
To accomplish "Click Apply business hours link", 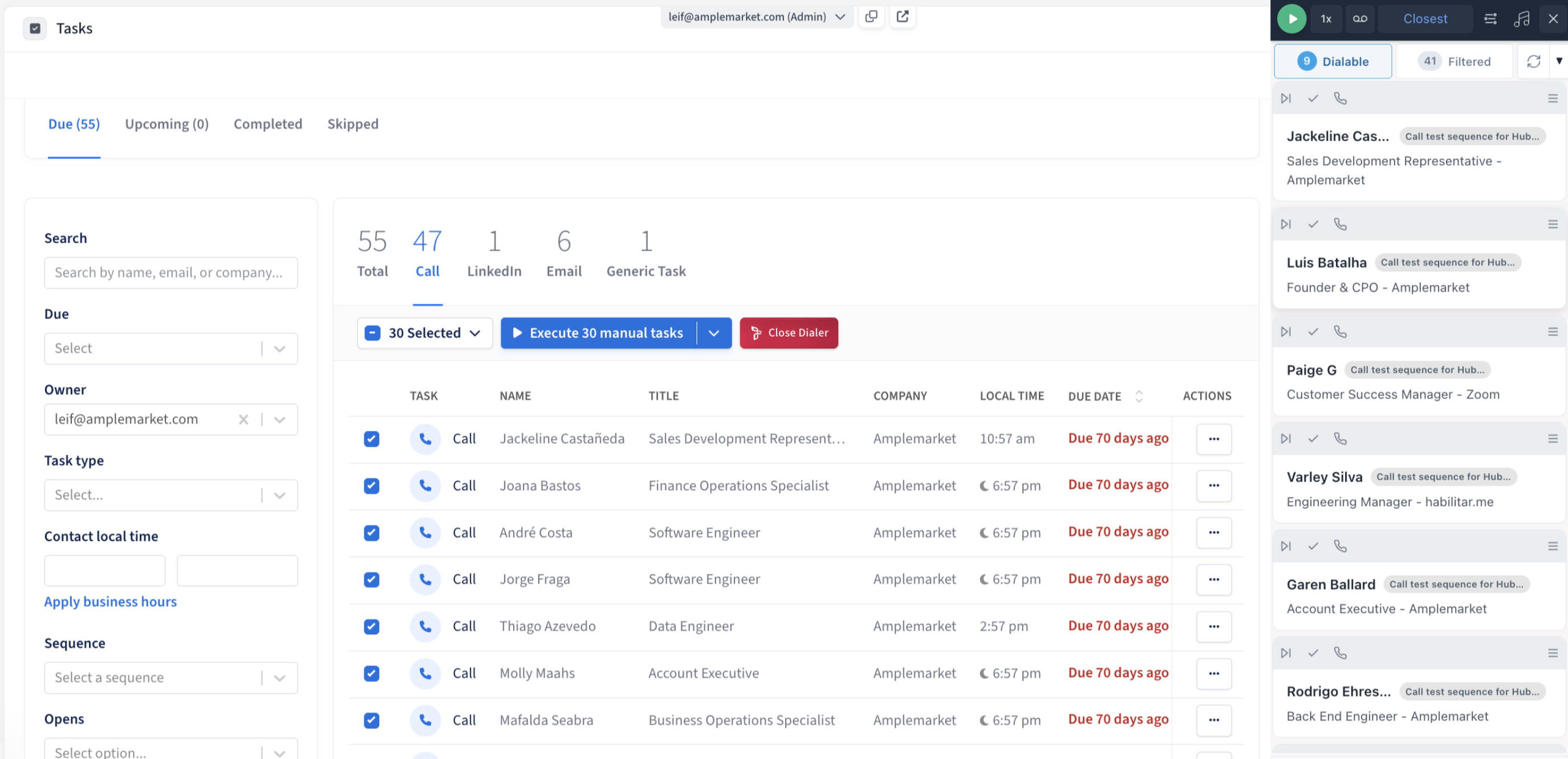I will point(110,602).
